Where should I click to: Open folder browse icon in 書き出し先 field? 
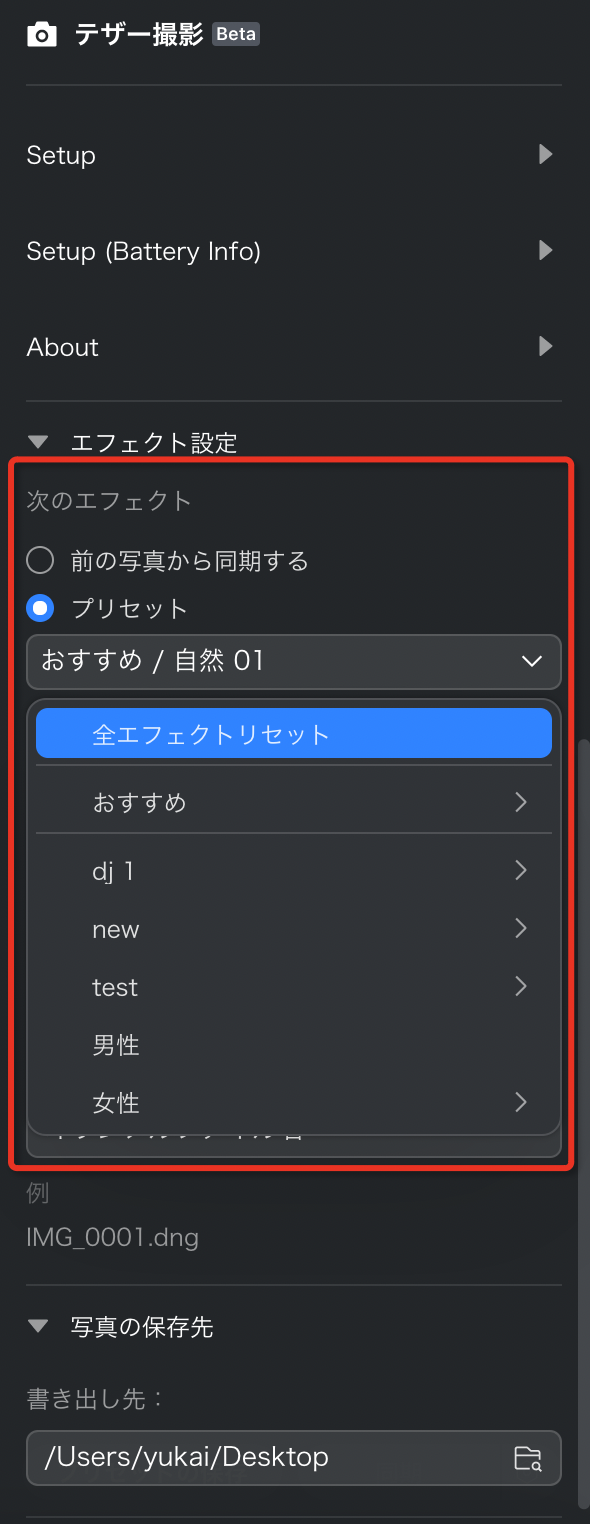click(528, 1458)
